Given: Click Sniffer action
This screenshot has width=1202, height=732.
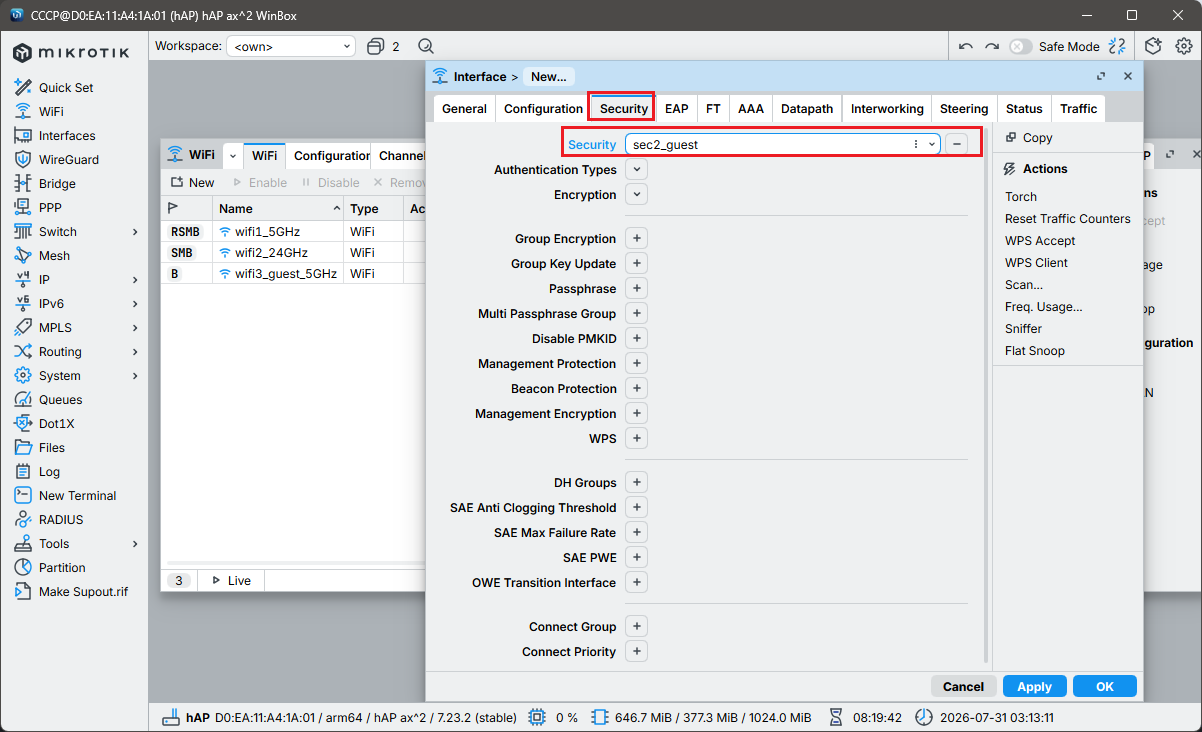Looking at the screenshot, I should click(1023, 329).
